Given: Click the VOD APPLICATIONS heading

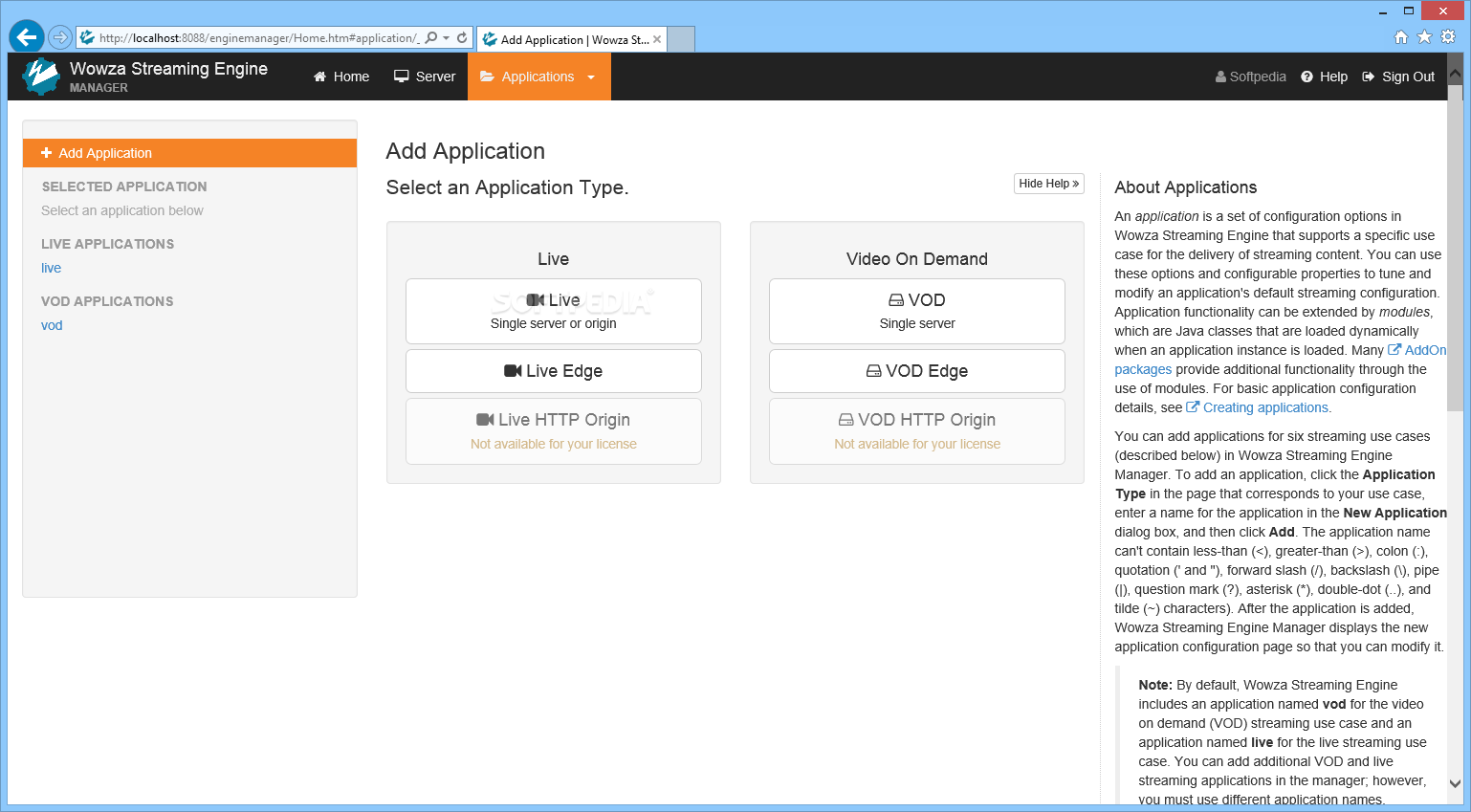Looking at the screenshot, I should click(x=107, y=301).
